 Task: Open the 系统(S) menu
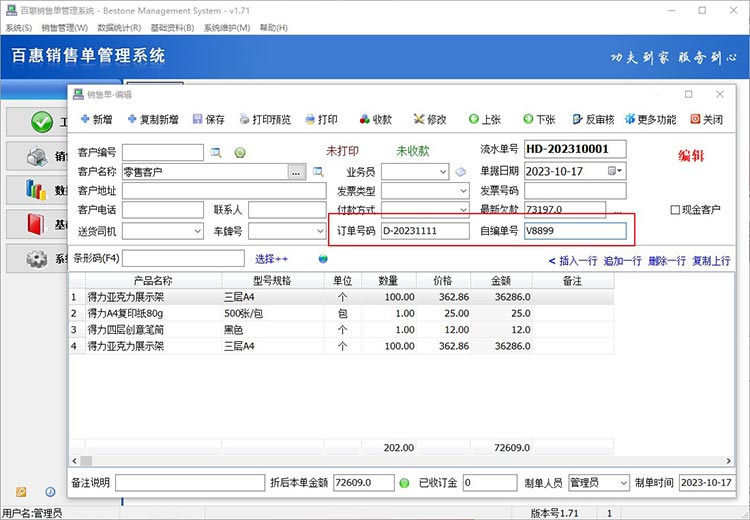click(18, 28)
